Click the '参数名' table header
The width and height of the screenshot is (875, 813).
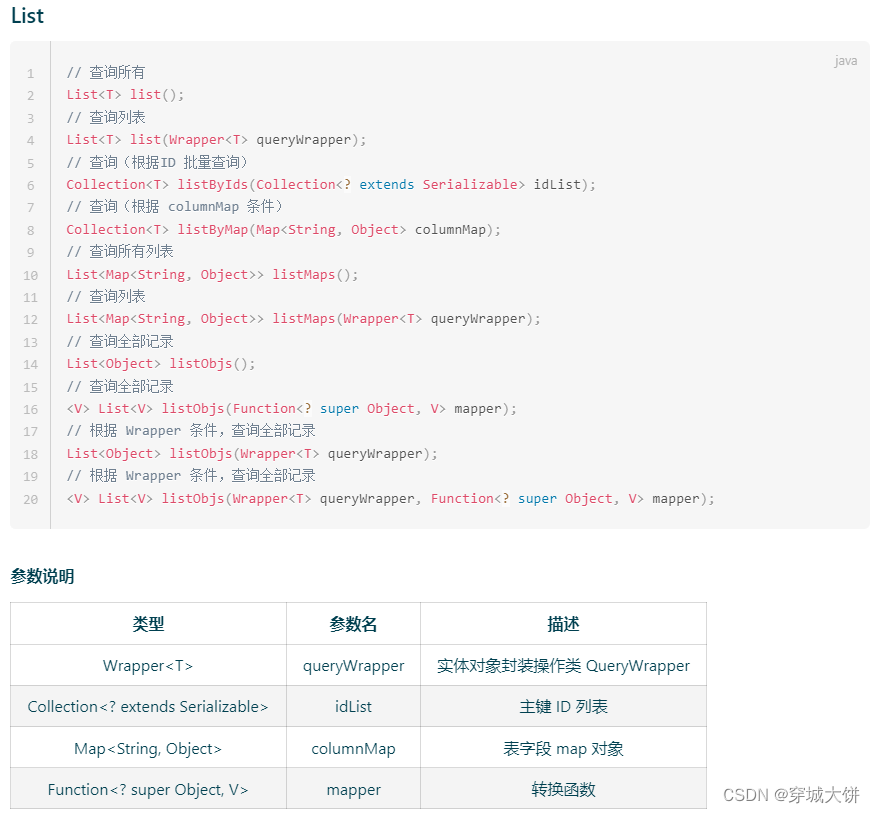[x=353, y=624]
